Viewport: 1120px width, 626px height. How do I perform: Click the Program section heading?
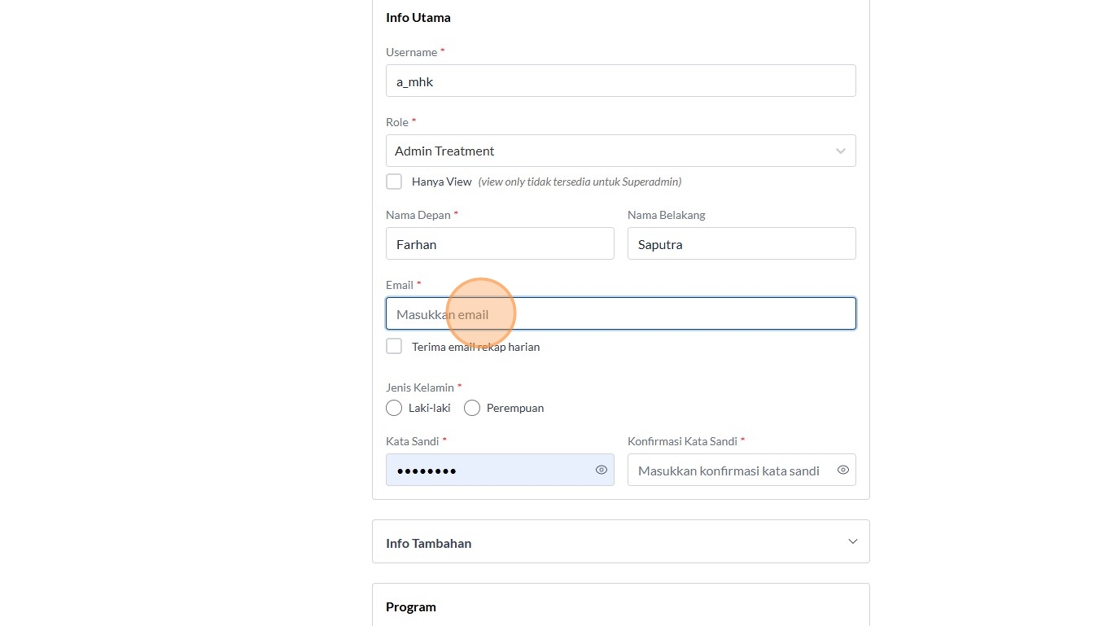pos(411,607)
